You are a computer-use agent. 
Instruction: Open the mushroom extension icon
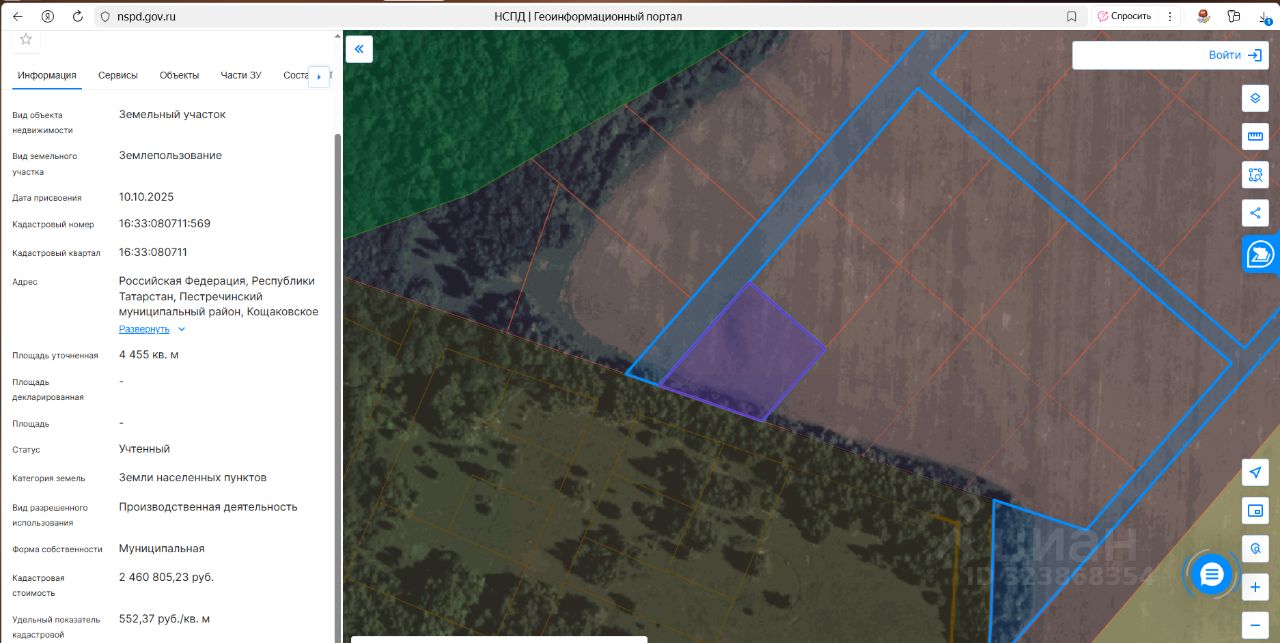pos(1204,16)
